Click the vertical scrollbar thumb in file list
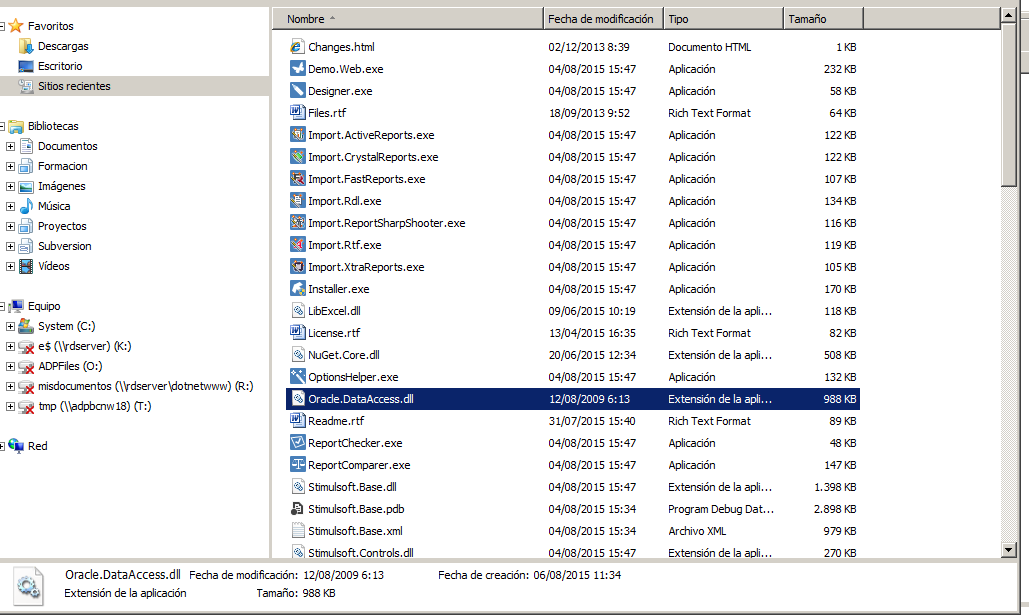The height and width of the screenshot is (615, 1029). point(1009,104)
